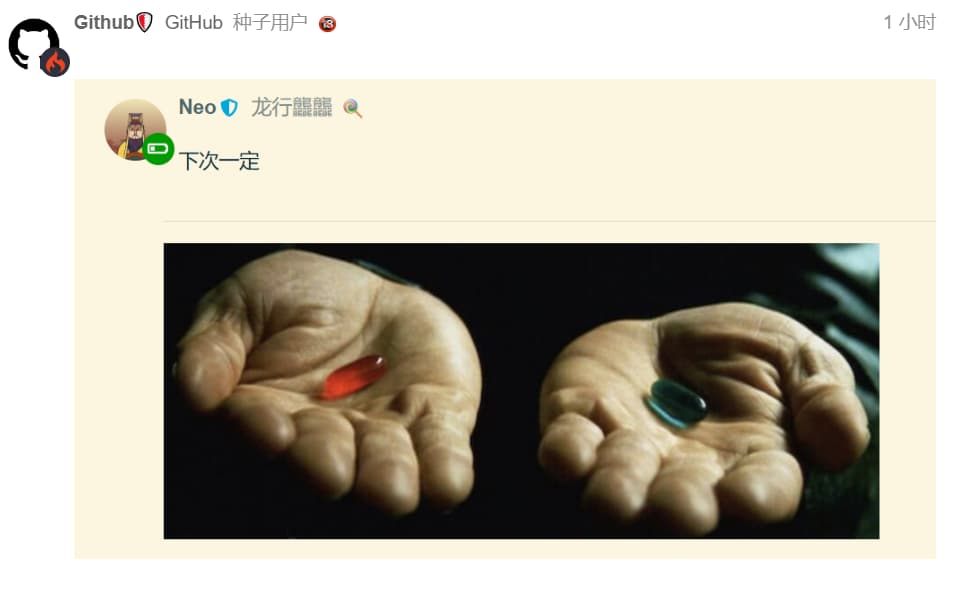Open the Neo username link
Image resolution: width=972 pixels, height=592 pixels.
tap(197, 107)
